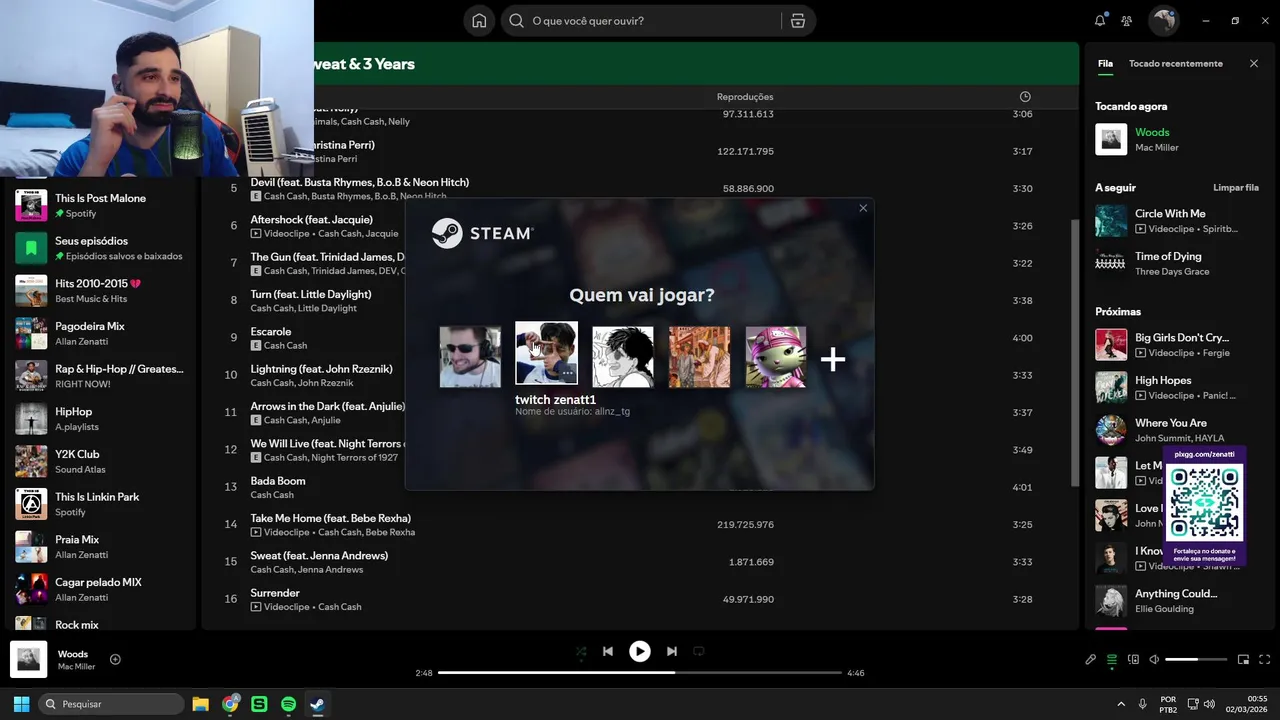The width and height of the screenshot is (1280, 720).
Task: Open File Explorer from the taskbar
Action: point(200,704)
